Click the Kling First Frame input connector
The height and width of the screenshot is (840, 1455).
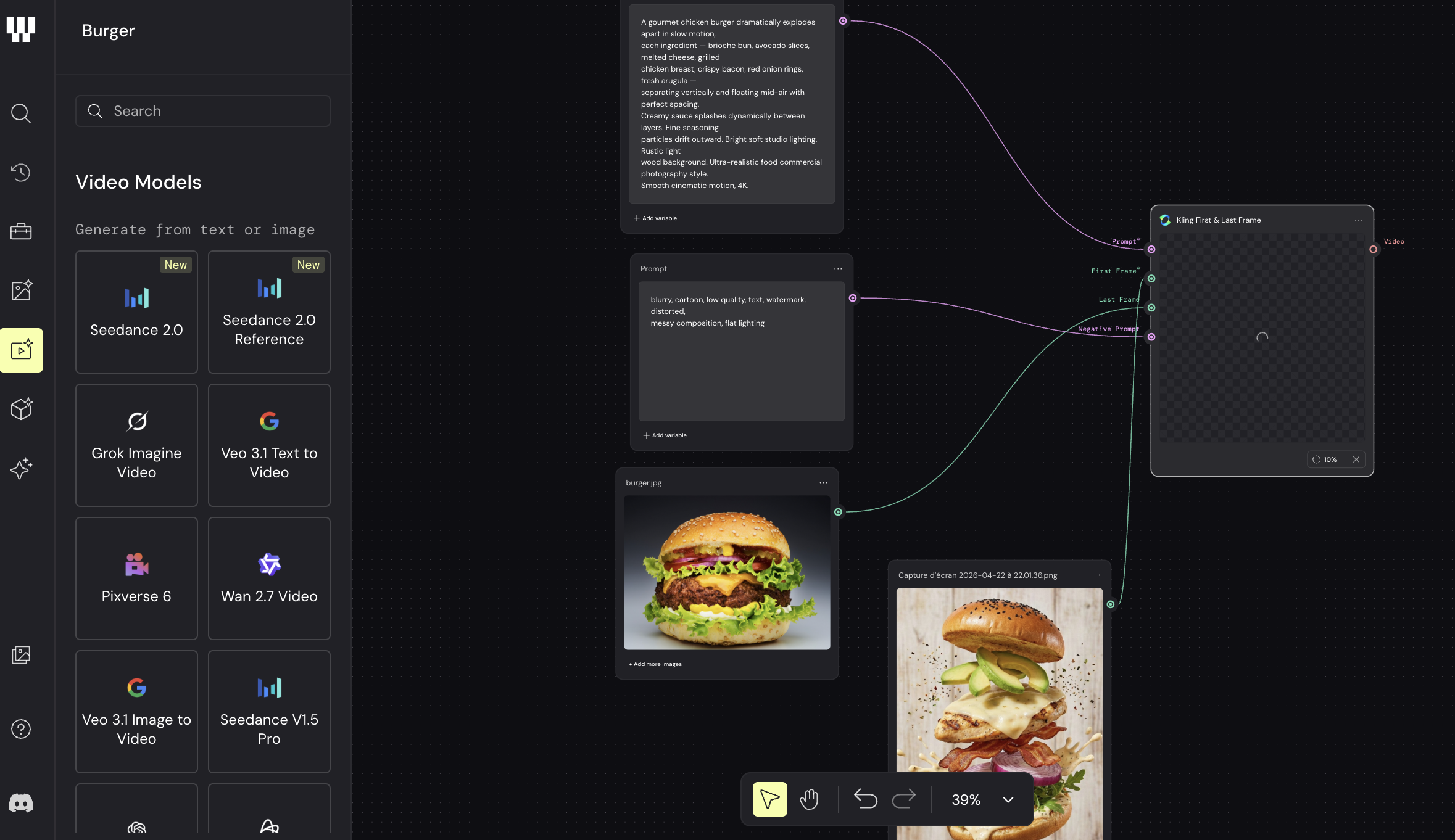[1151, 279]
